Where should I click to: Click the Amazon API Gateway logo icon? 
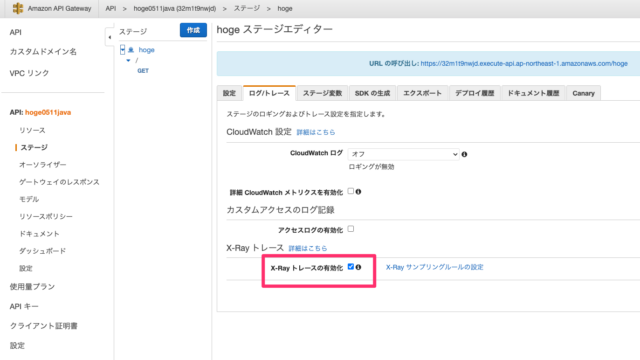[x=18, y=8]
